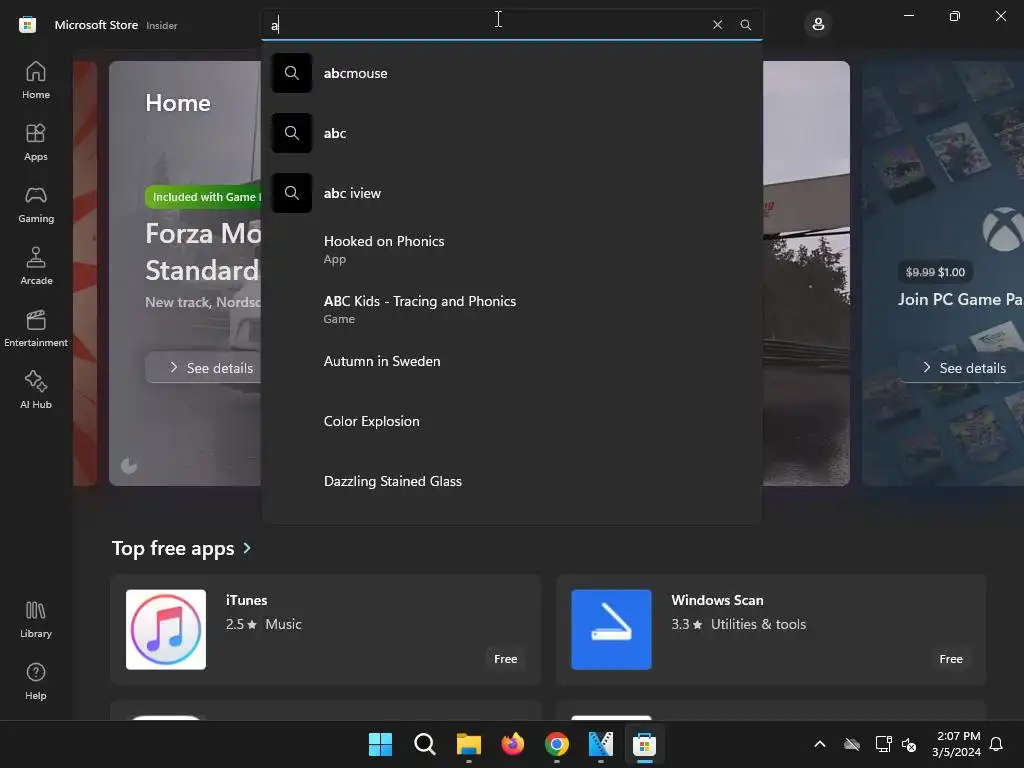
Task: Click the cloud sync tray icon
Action: pos(852,744)
